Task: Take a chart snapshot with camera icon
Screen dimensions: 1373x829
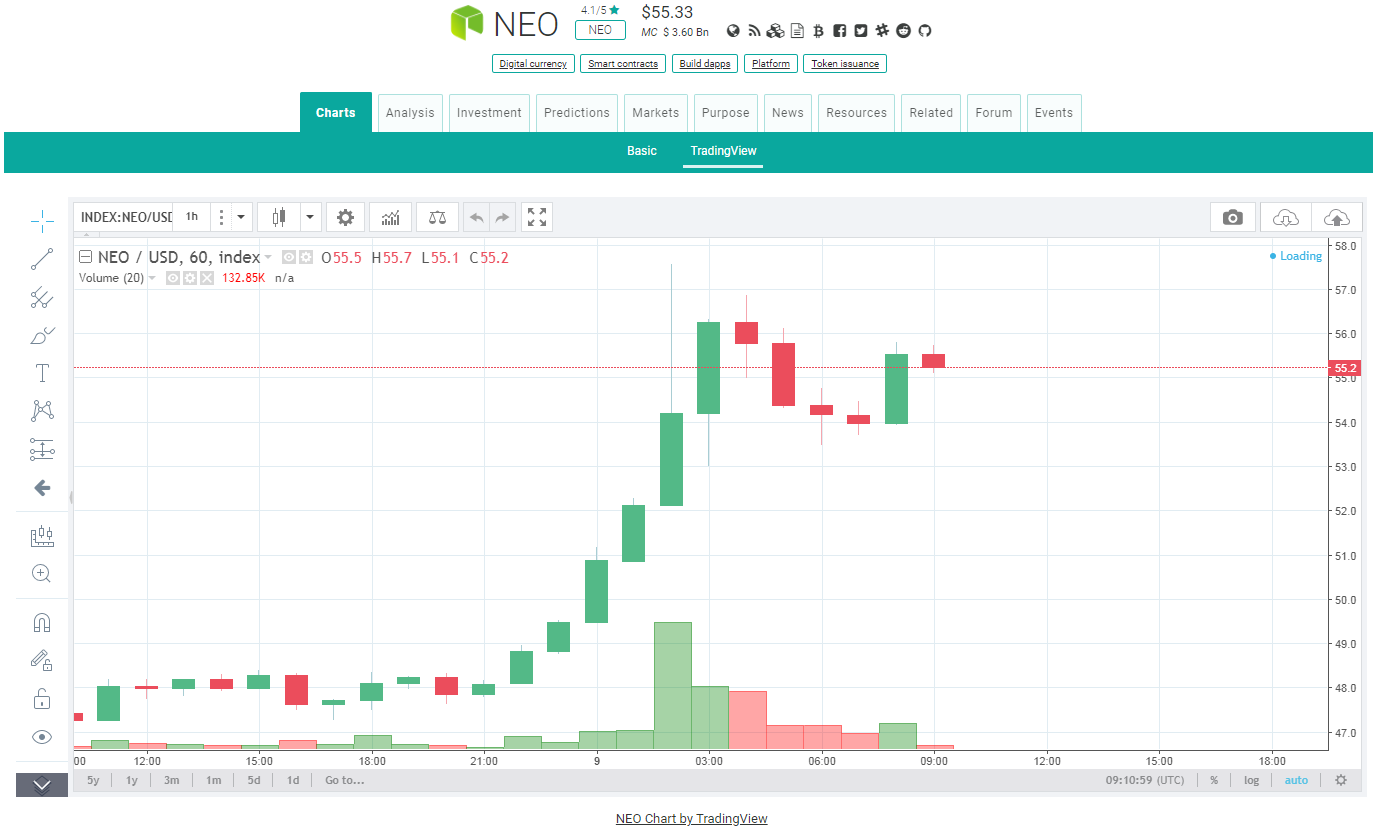Action: (x=1233, y=217)
